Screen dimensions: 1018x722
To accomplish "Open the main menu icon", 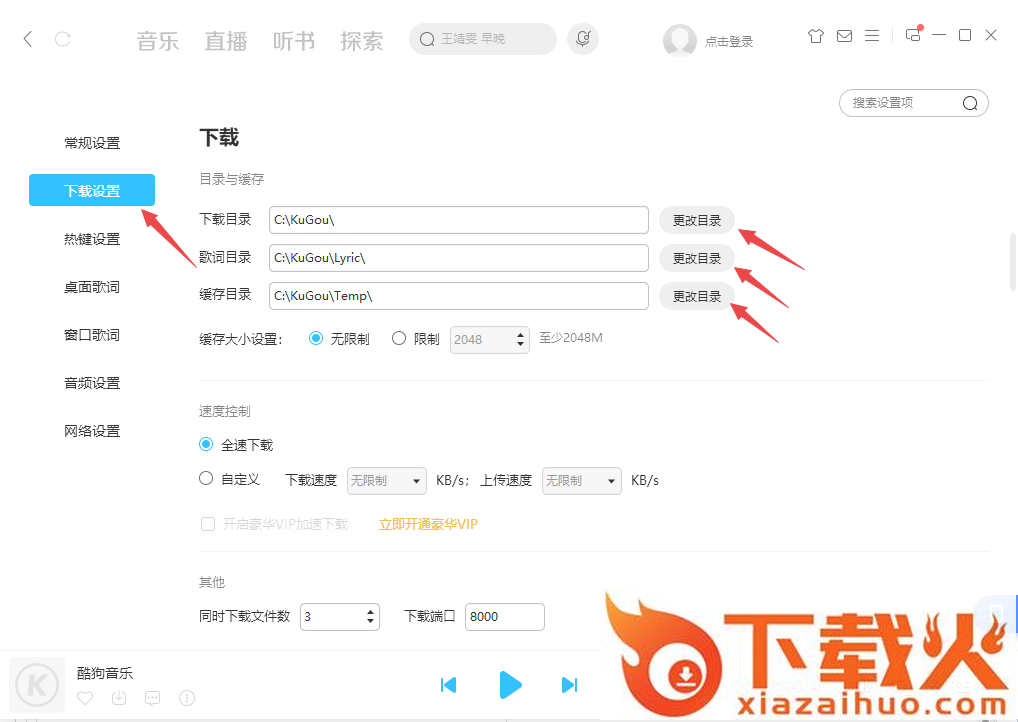I will (x=872, y=35).
